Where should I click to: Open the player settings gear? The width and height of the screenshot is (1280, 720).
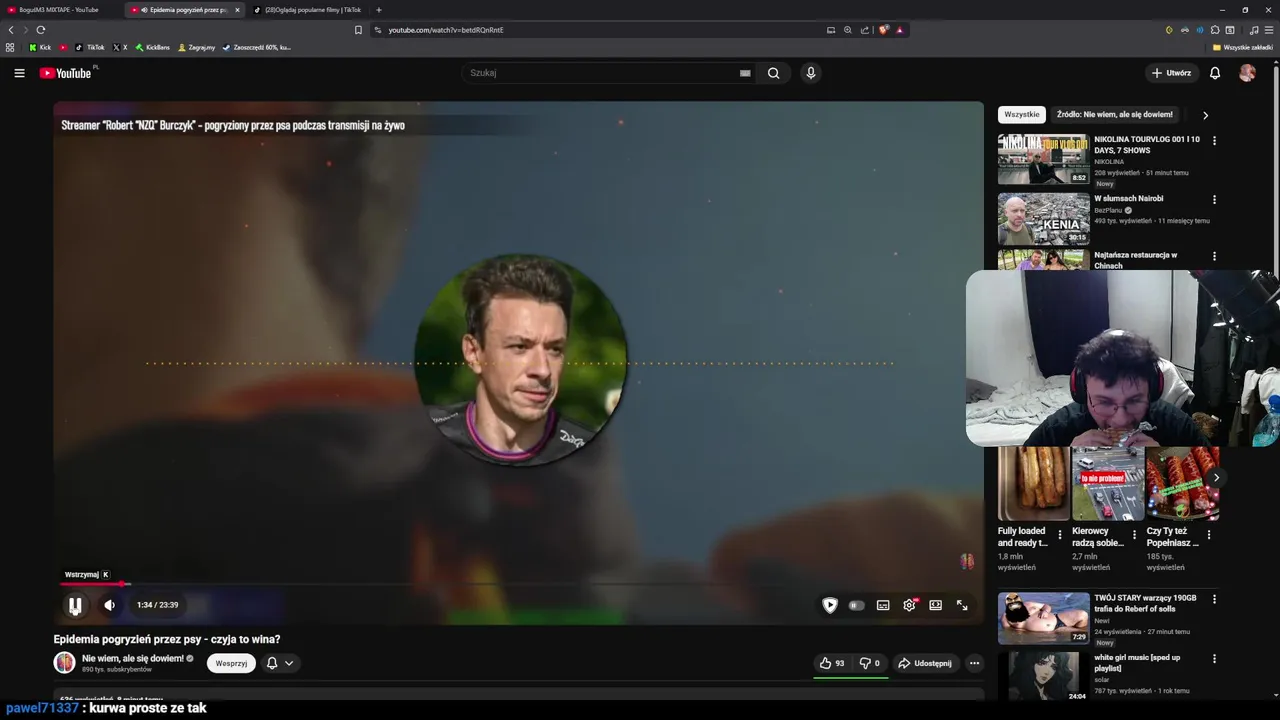(x=909, y=605)
